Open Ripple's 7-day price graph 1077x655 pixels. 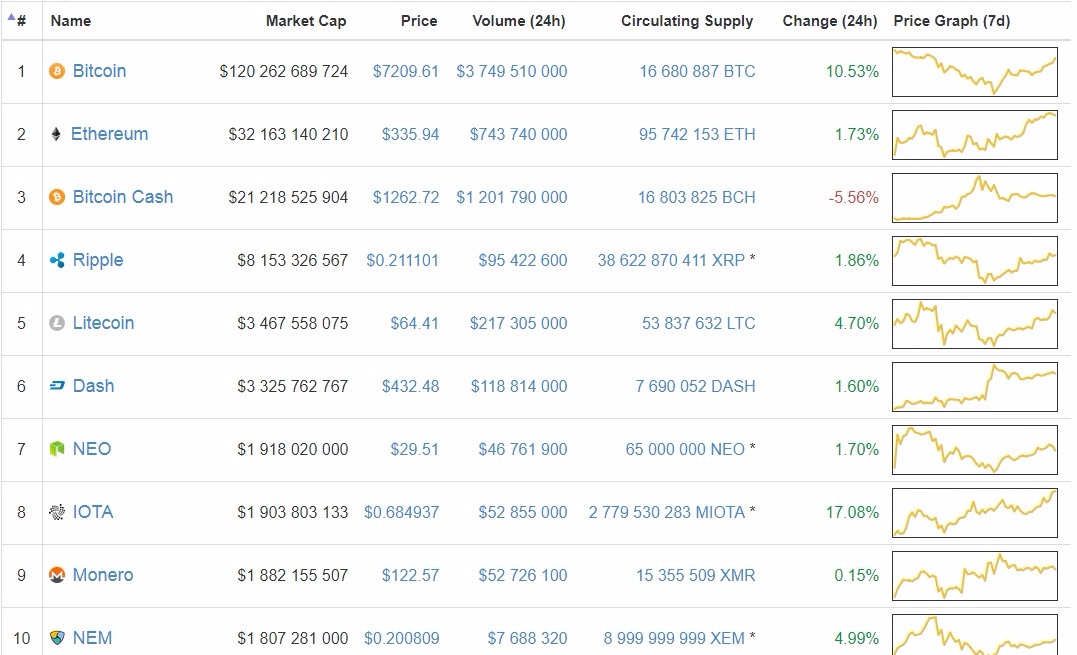975,261
